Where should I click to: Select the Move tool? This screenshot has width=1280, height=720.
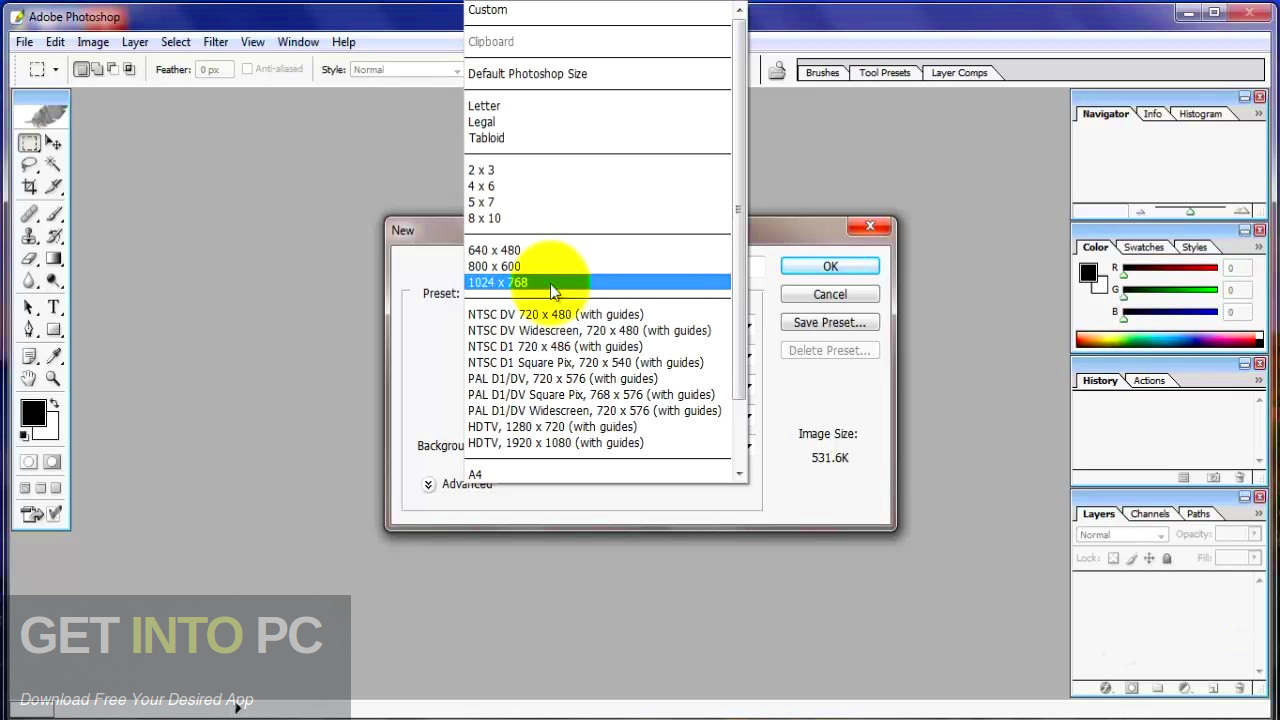(x=53, y=143)
